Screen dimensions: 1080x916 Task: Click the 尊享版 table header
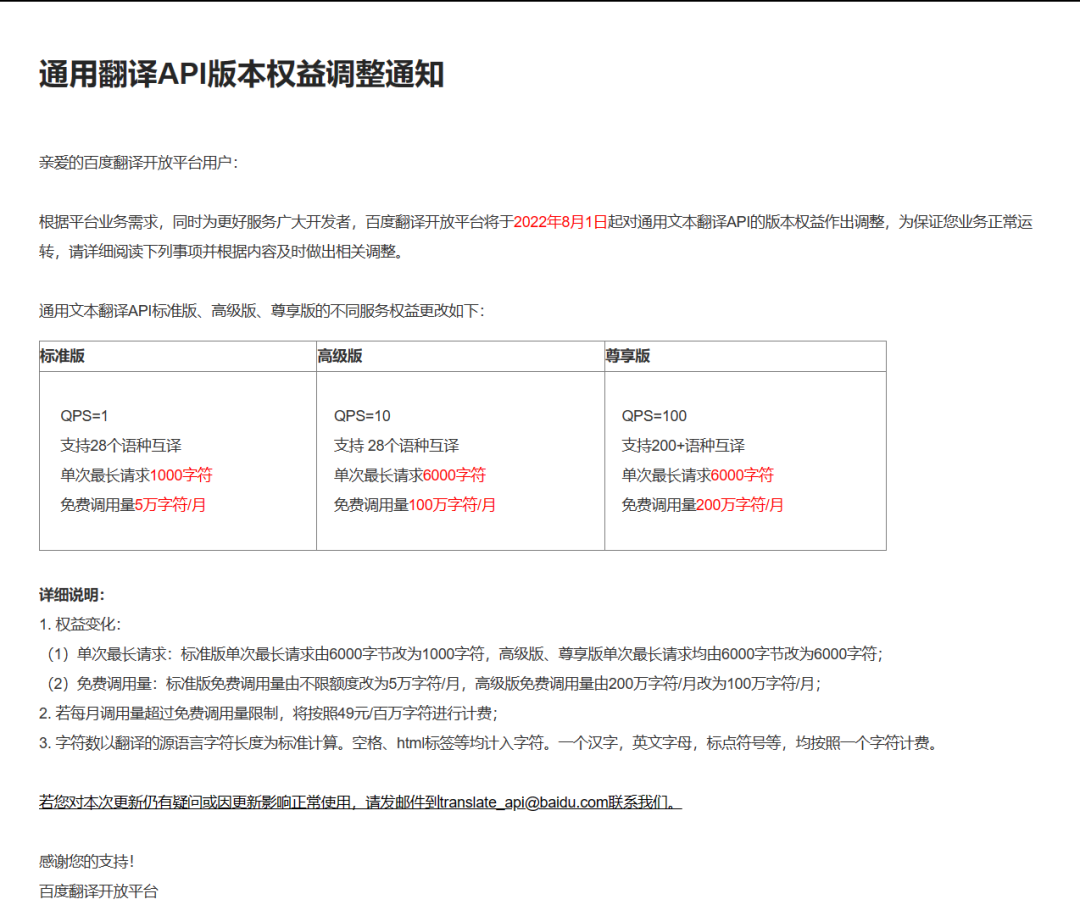[x=627, y=356]
